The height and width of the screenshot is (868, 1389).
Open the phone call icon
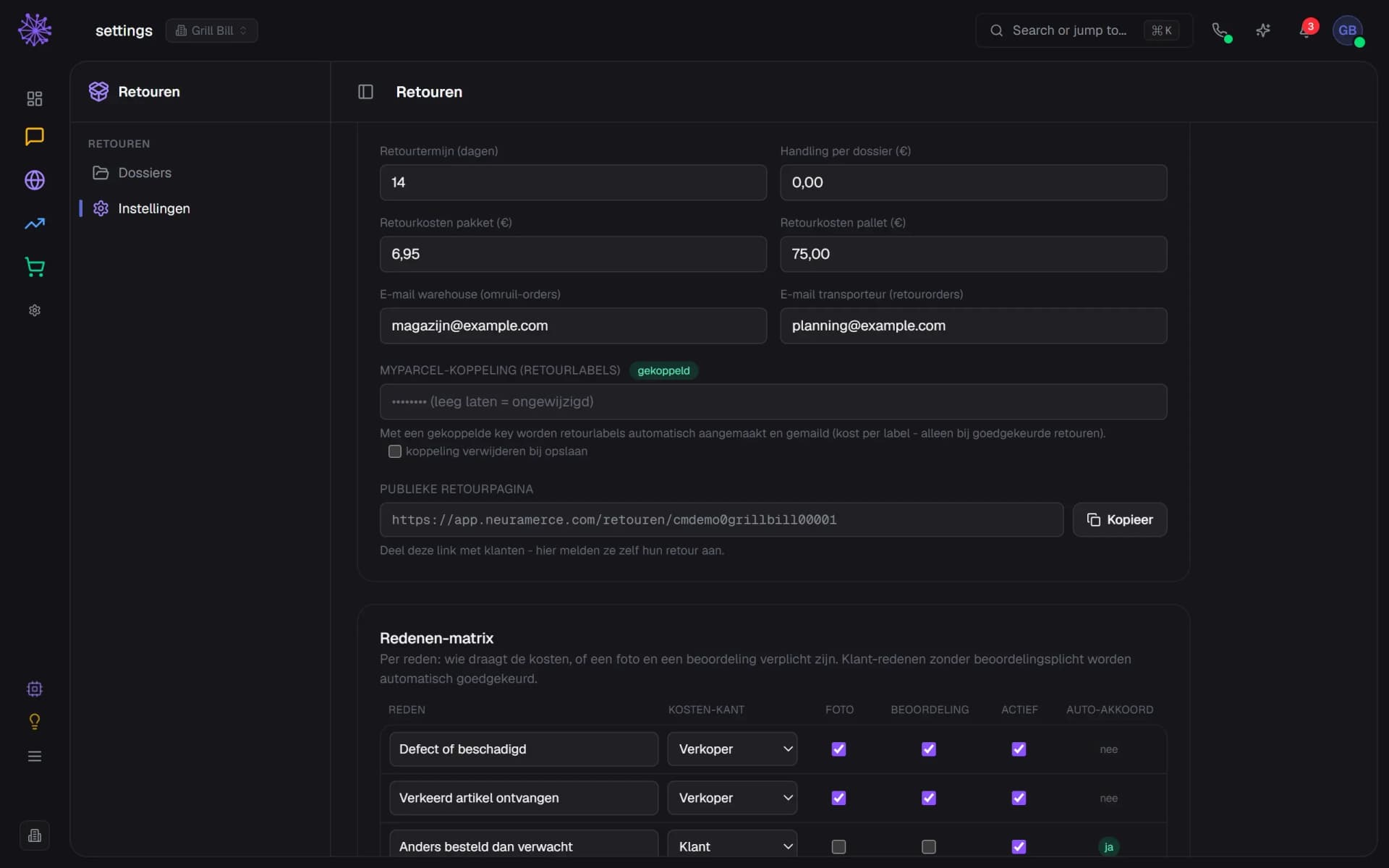pos(1220,30)
